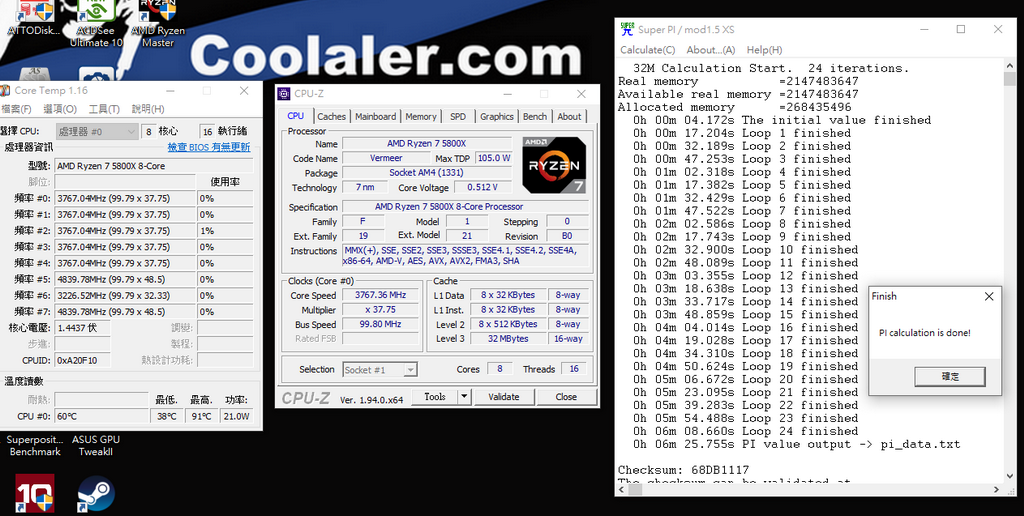The height and width of the screenshot is (516, 1024).
Task: Close the Finish dialog with X
Action: [x=989, y=297]
